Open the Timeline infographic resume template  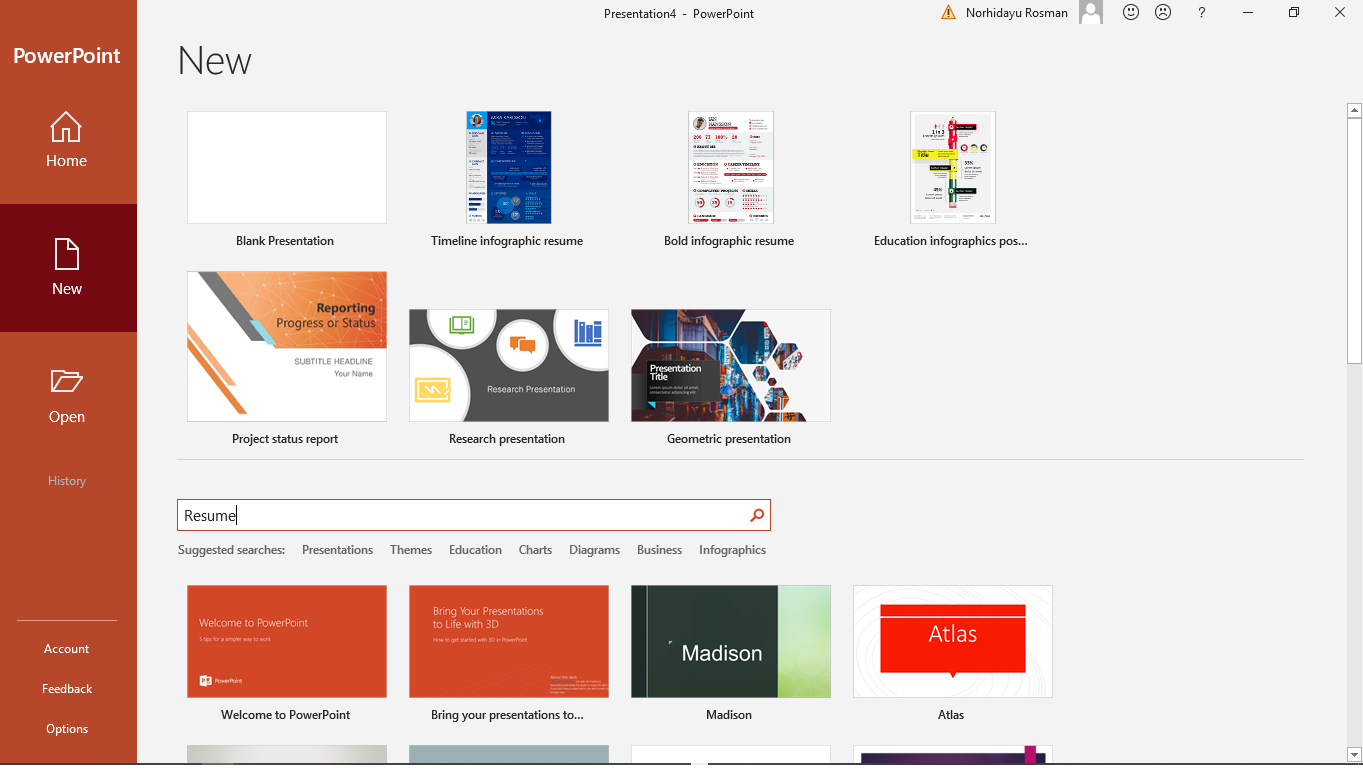coord(507,167)
